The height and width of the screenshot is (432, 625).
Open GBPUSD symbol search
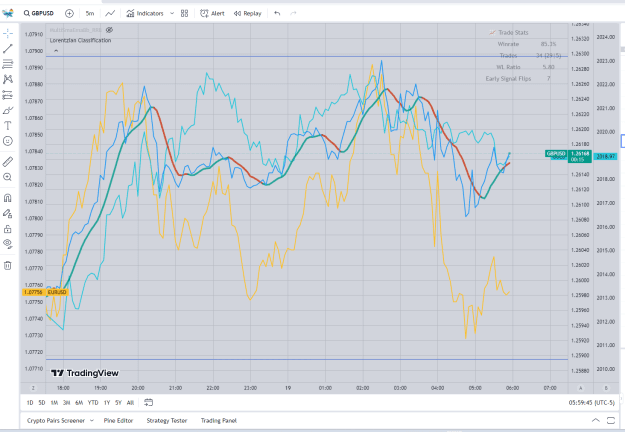[39, 13]
